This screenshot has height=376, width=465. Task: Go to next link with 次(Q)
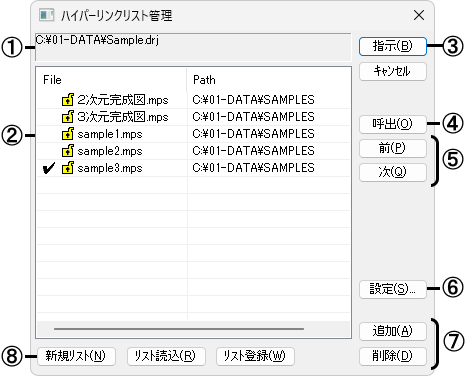(393, 172)
